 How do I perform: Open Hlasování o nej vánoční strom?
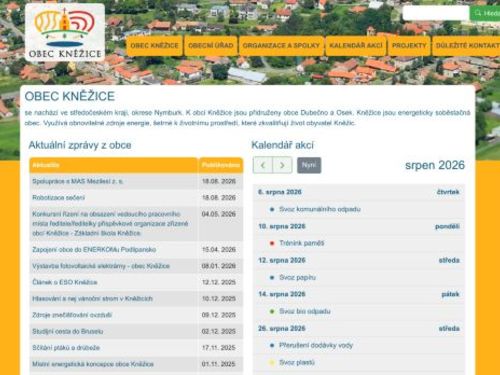pos(92,299)
